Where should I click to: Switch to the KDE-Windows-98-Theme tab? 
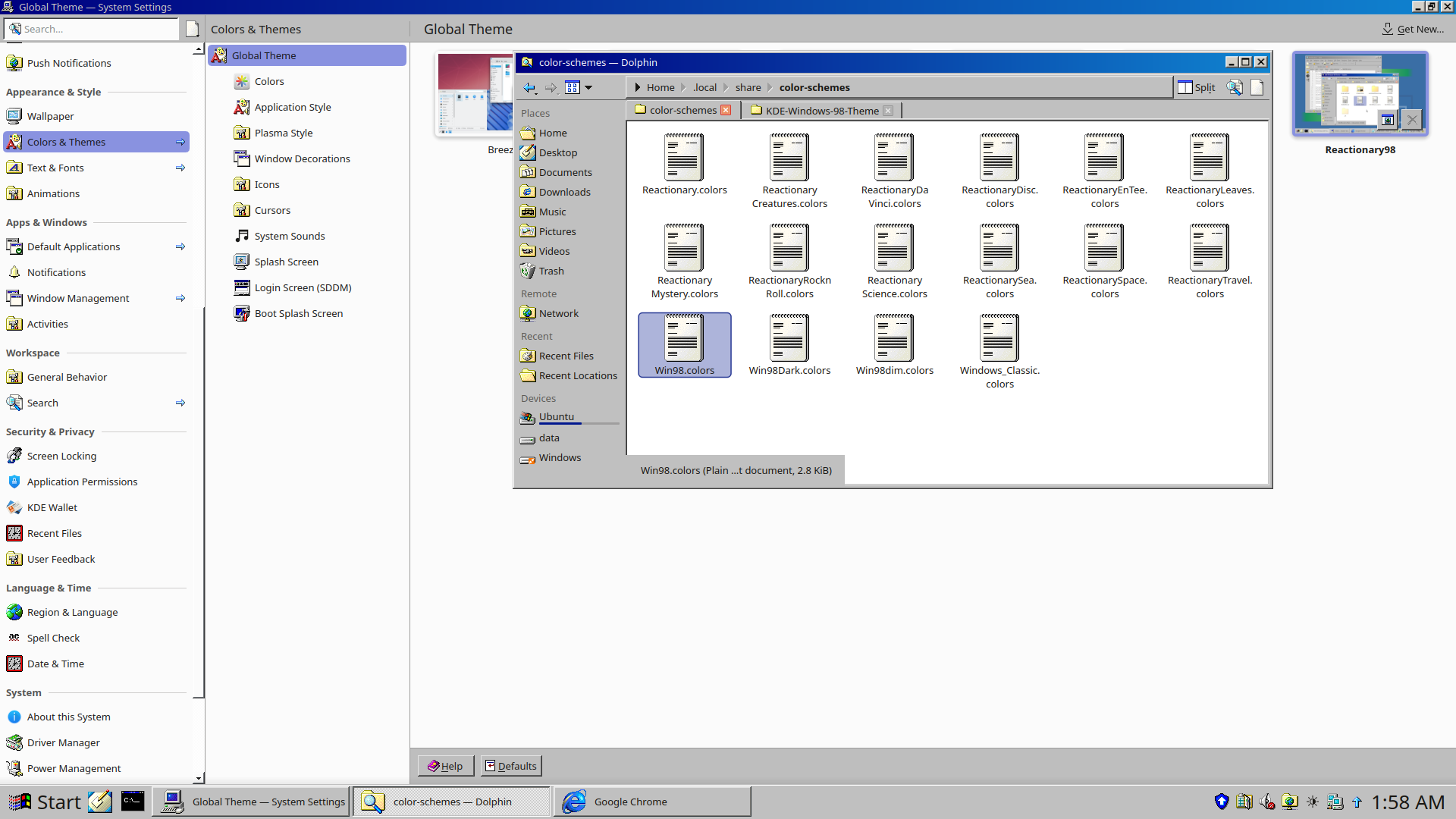(821, 111)
